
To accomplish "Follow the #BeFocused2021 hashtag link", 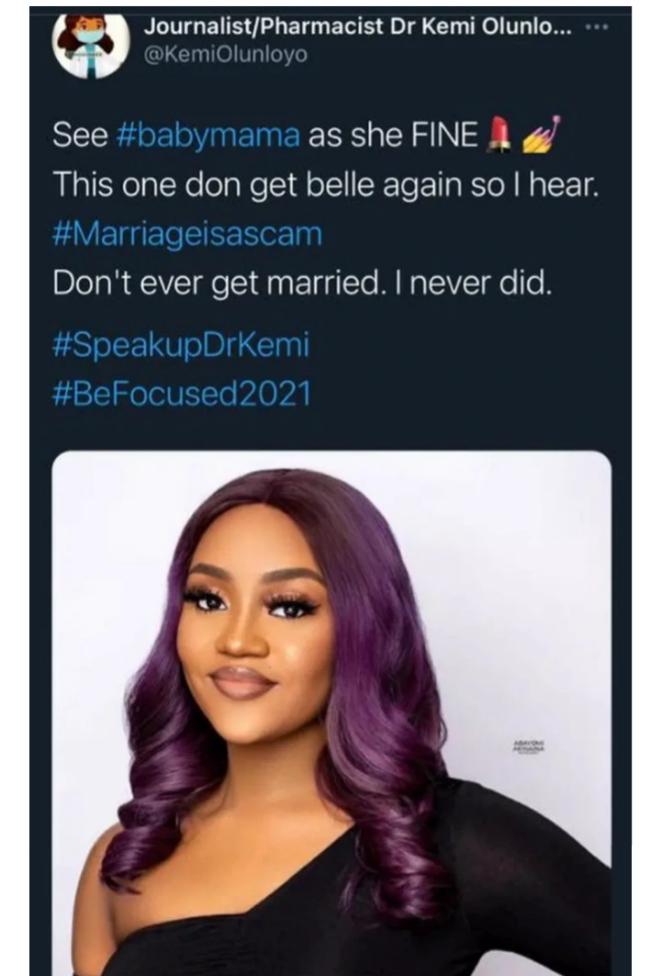I will tap(181, 392).
